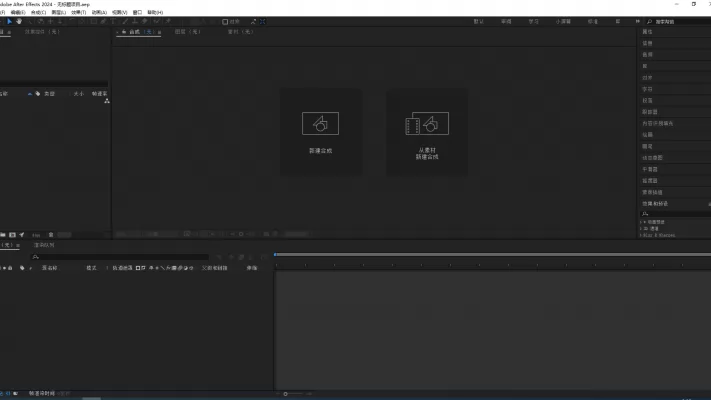The width and height of the screenshot is (711, 400).
Task: Select the 默认 workspace
Action: (478, 22)
